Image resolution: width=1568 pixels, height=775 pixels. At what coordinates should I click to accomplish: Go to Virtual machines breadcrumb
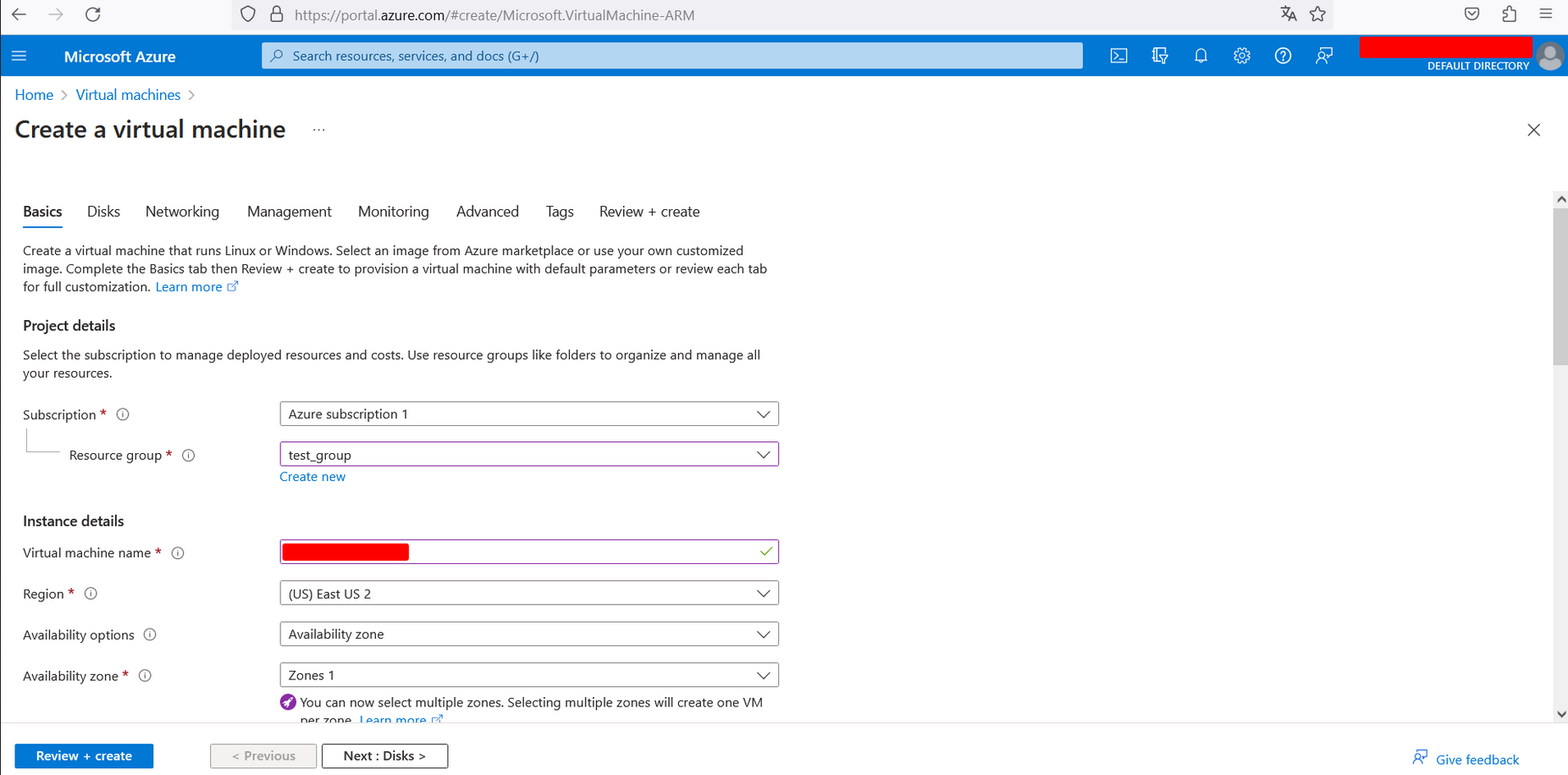pyautogui.click(x=128, y=95)
